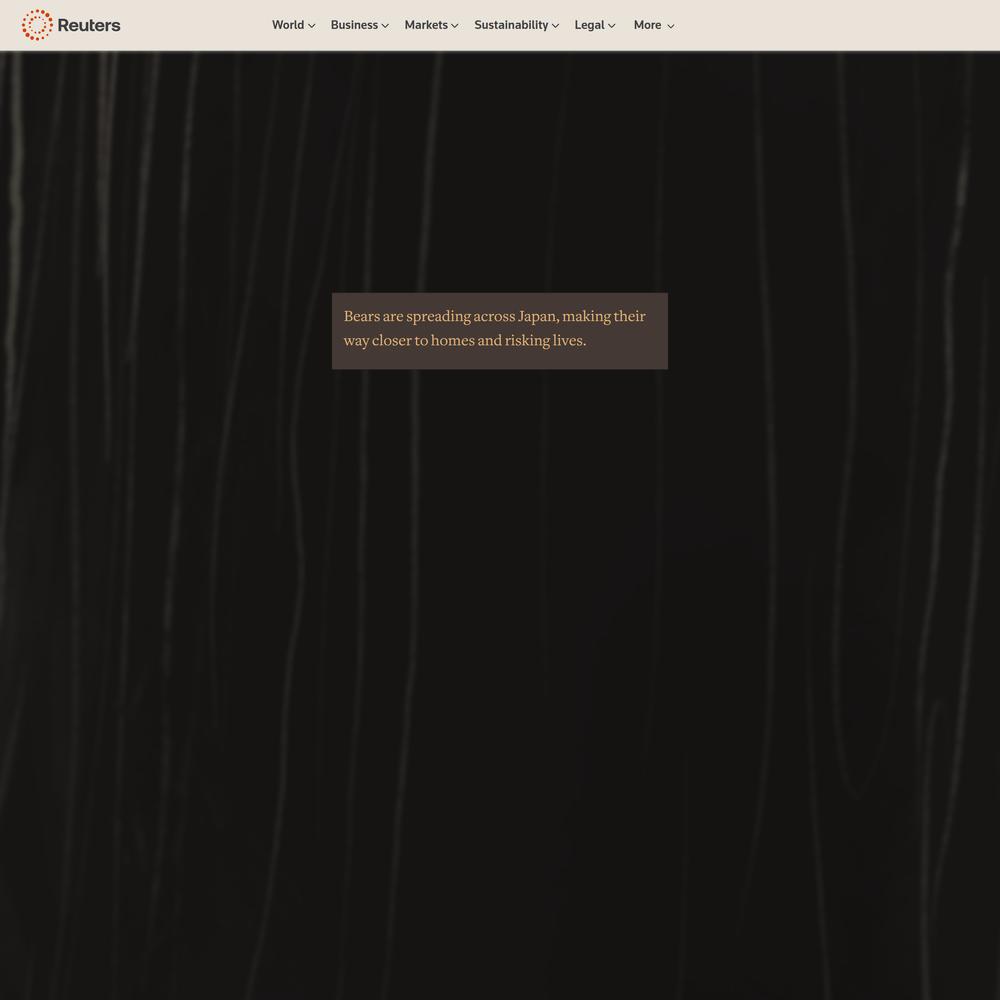
Task: Expand the More chevron arrow
Action: (670, 26)
